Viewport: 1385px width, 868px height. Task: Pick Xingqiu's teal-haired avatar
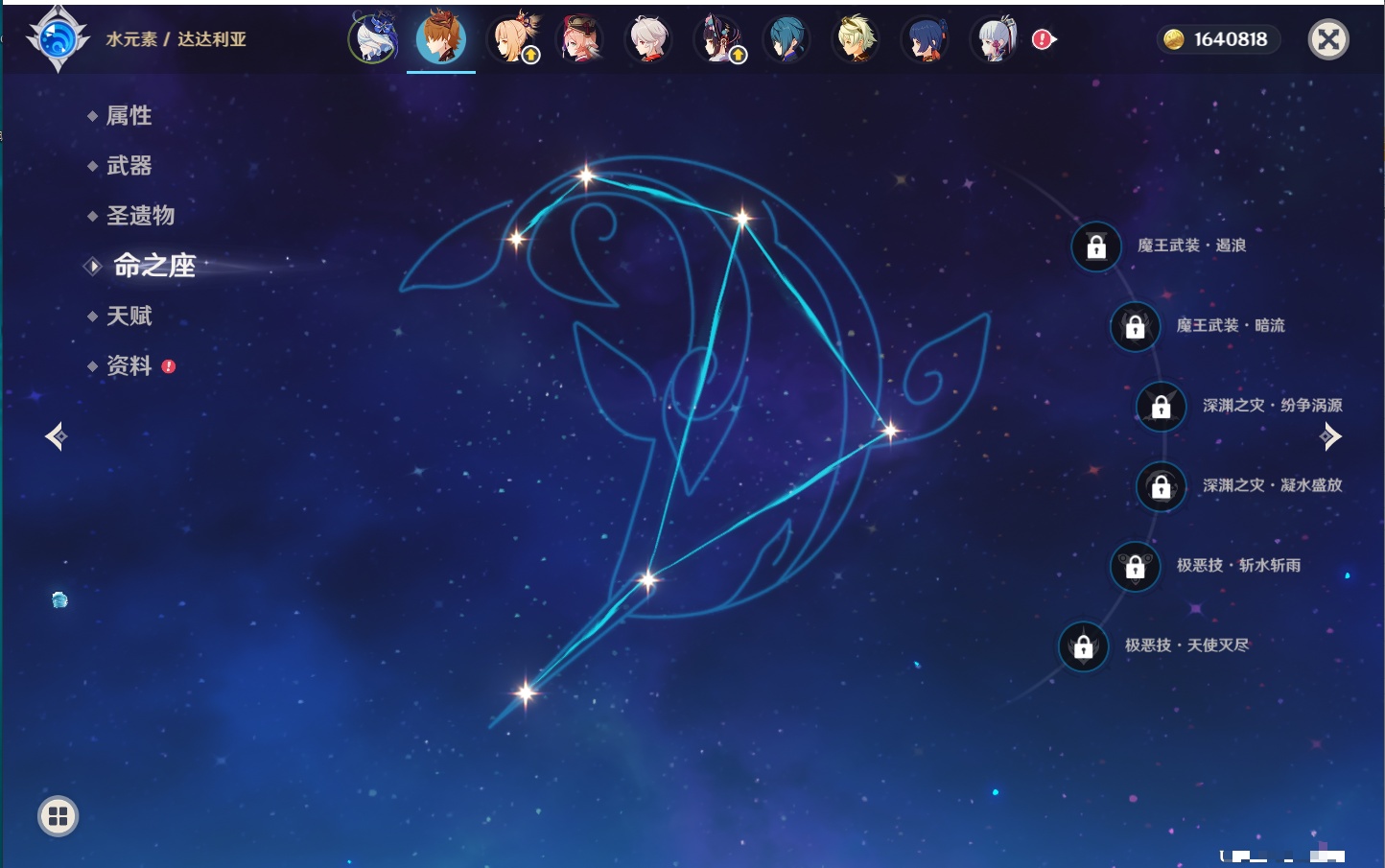[786, 39]
